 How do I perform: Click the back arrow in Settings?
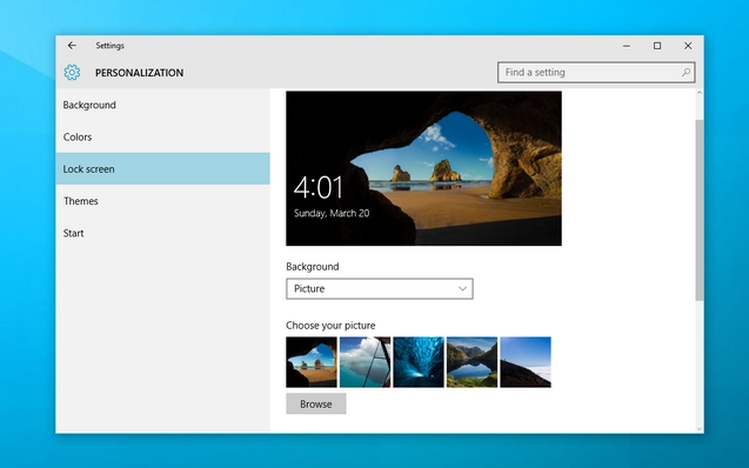click(x=72, y=45)
